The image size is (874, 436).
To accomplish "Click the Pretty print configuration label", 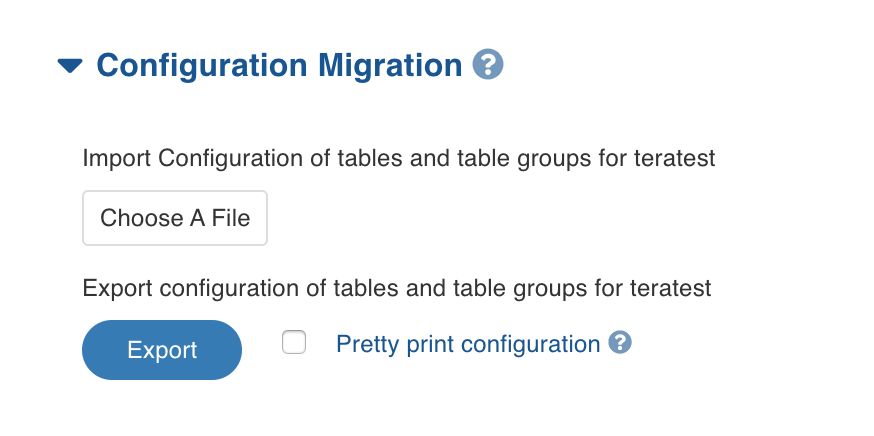I will click(x=468, y=344).
